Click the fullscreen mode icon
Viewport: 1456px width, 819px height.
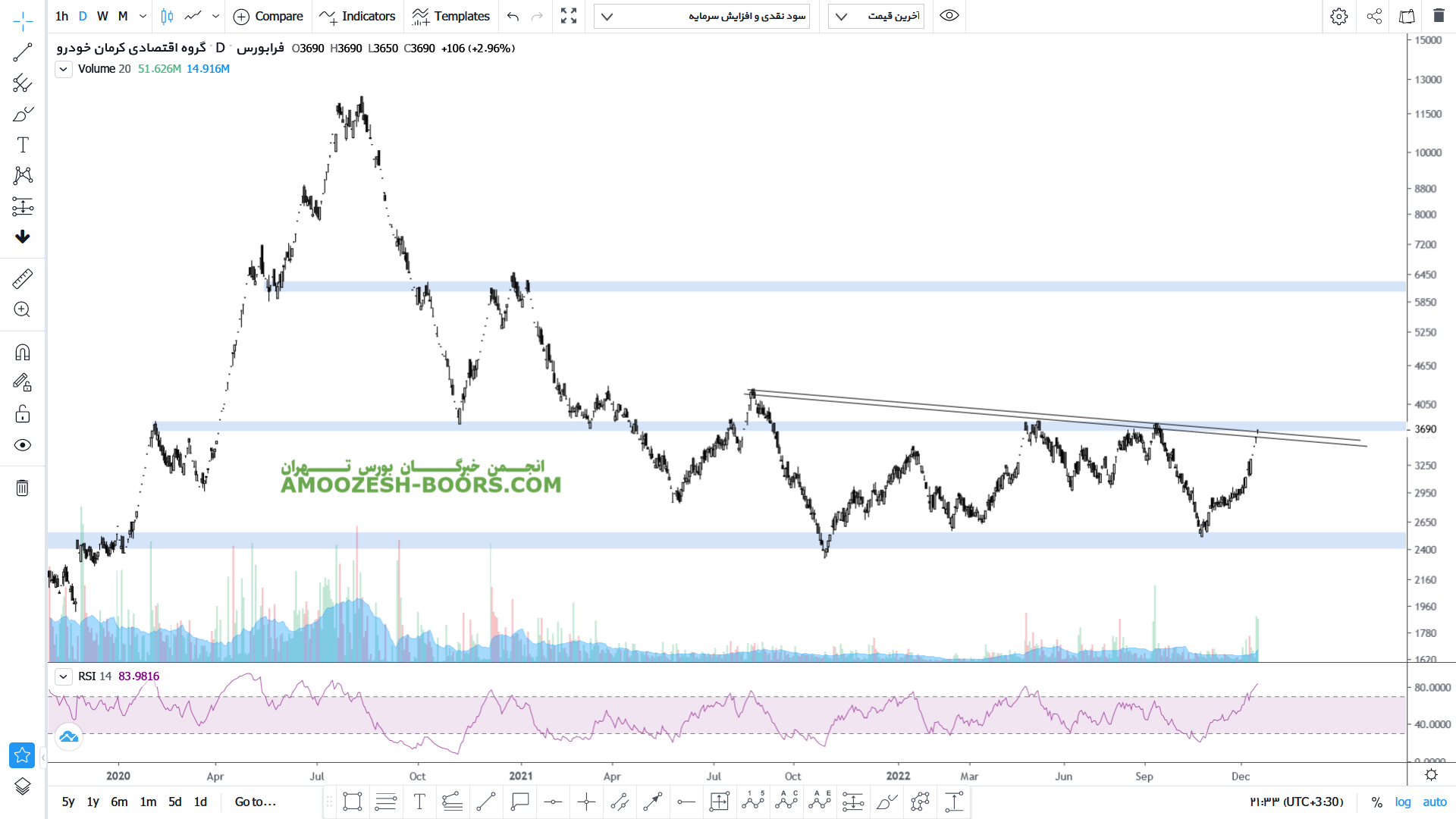click(x=569, y=16)
